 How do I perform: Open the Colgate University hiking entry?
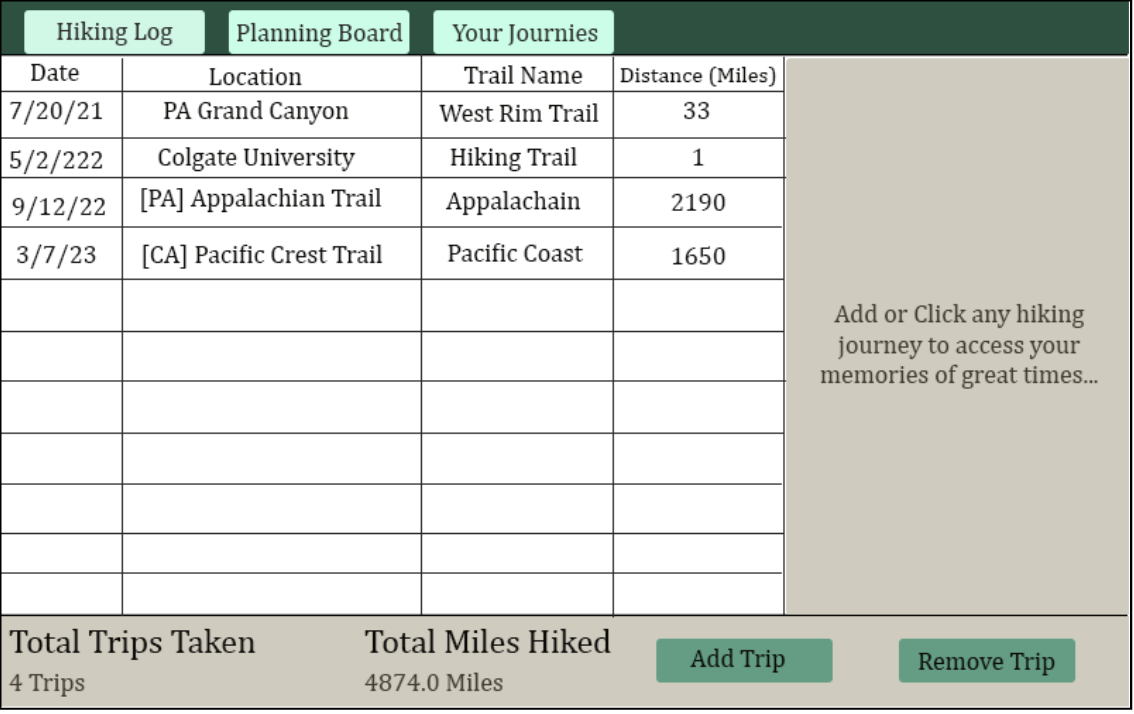pyautogui.click(x=270, y=158)
